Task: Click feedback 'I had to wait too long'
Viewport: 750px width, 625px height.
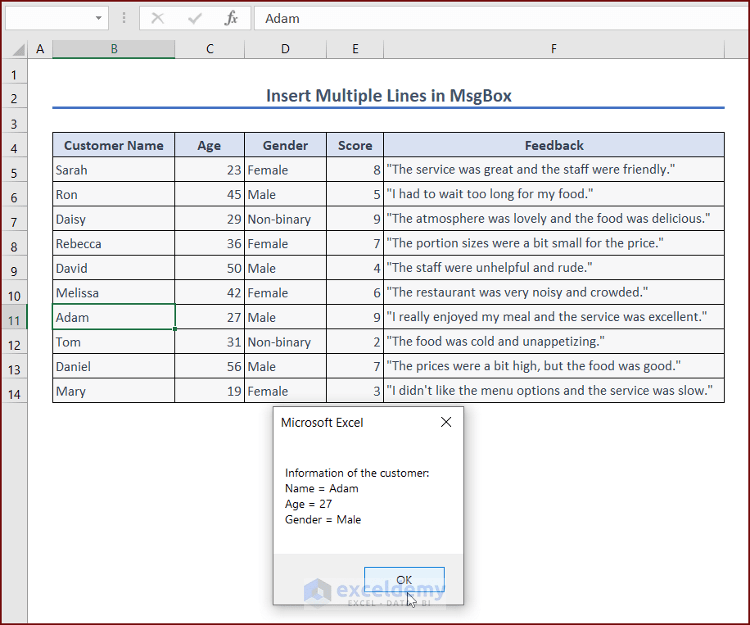Action: [554, 194]
